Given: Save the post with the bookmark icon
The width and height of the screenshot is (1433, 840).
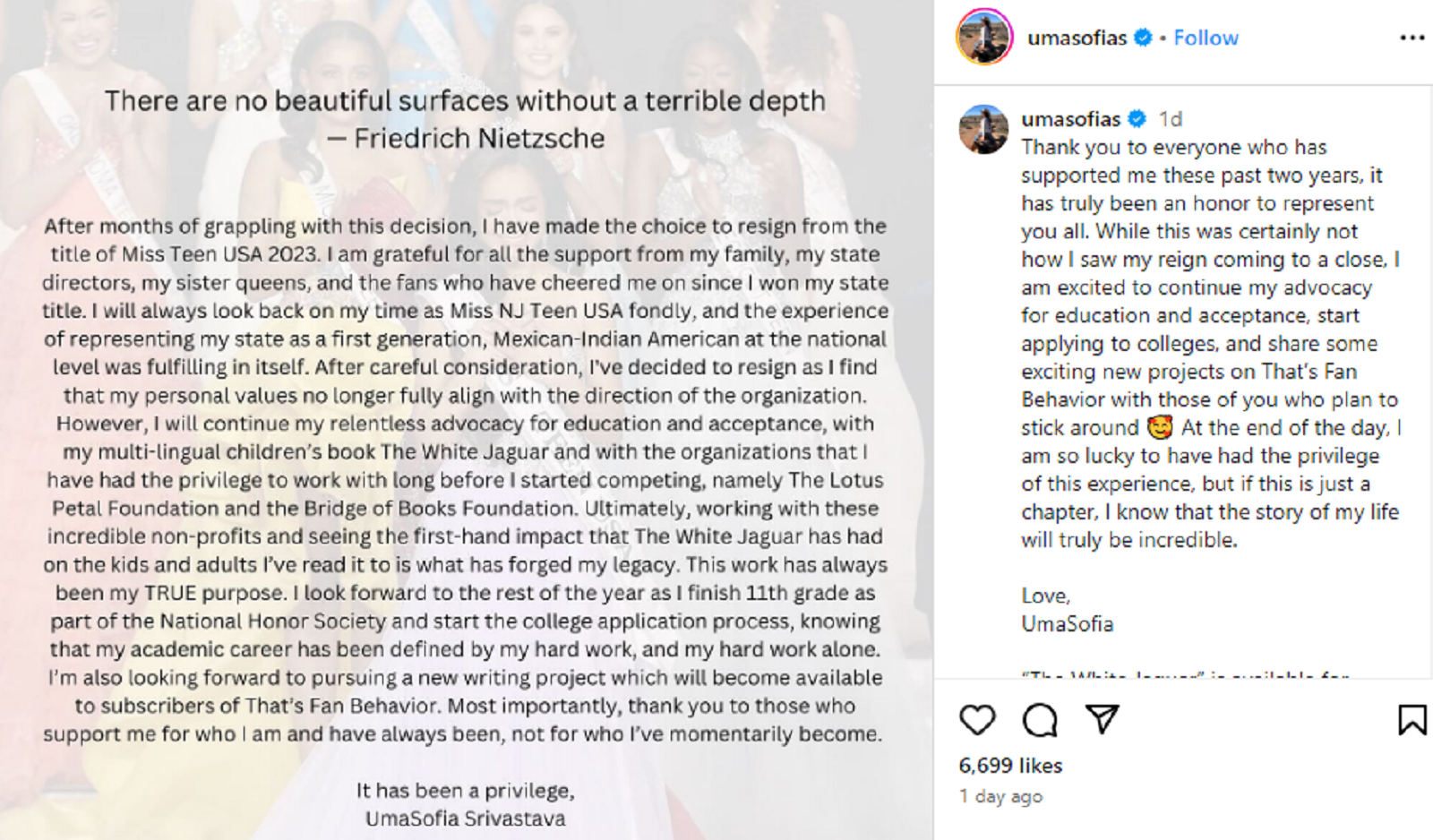Looking at the screenshot, I should [1412, 719].
